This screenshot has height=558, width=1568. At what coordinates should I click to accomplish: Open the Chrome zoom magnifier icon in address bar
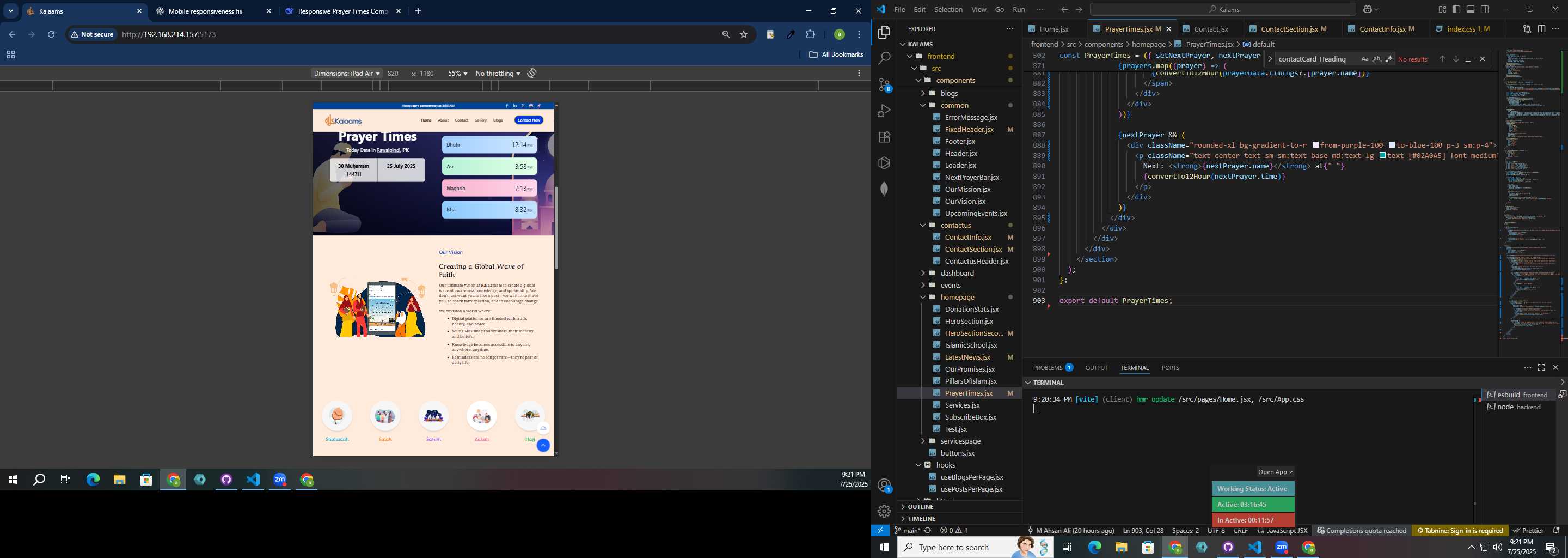[726, 35]
